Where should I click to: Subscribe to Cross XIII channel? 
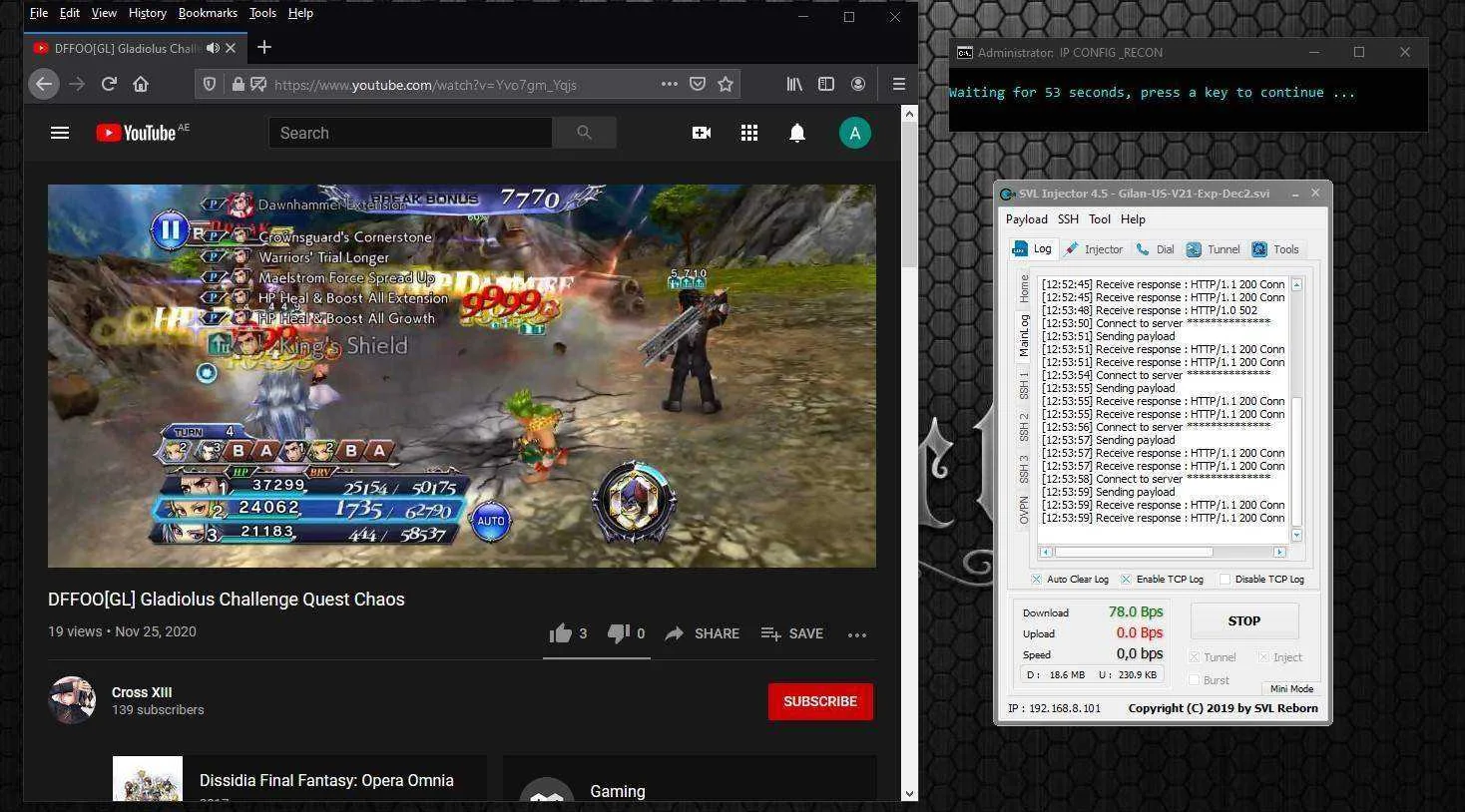[x=820, y=701]
